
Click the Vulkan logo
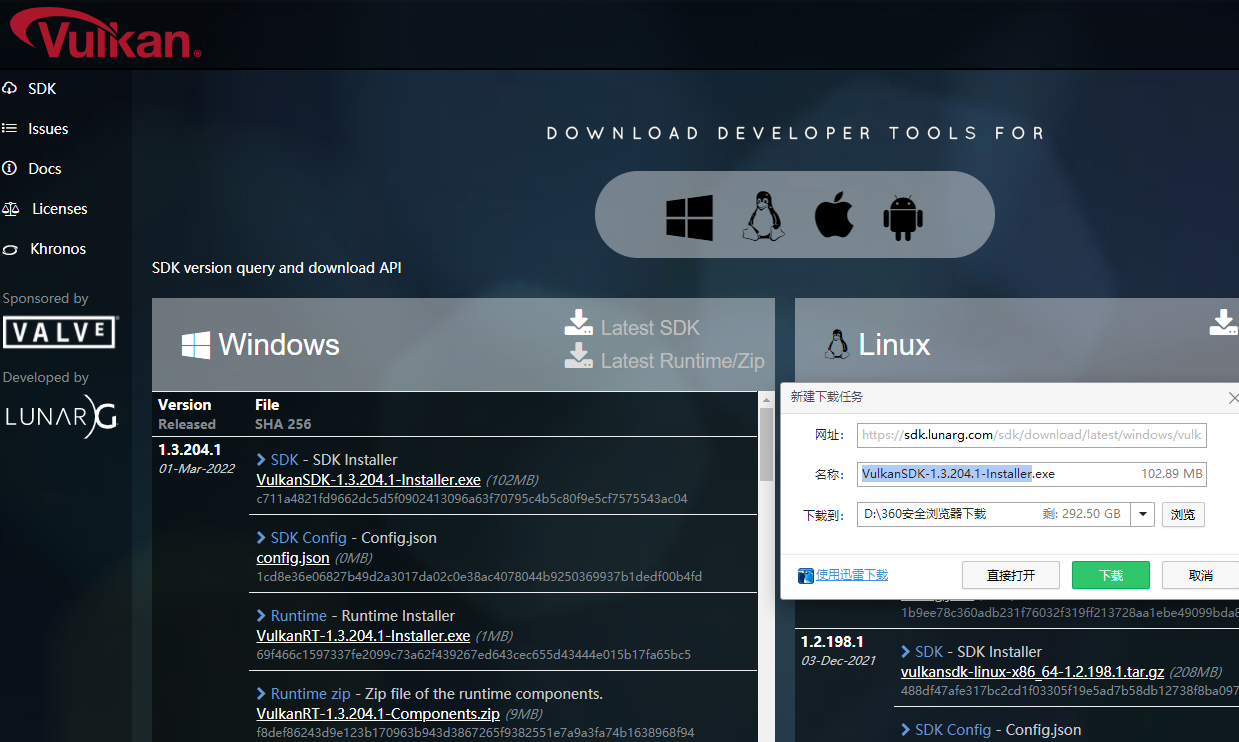pos(104,33)
